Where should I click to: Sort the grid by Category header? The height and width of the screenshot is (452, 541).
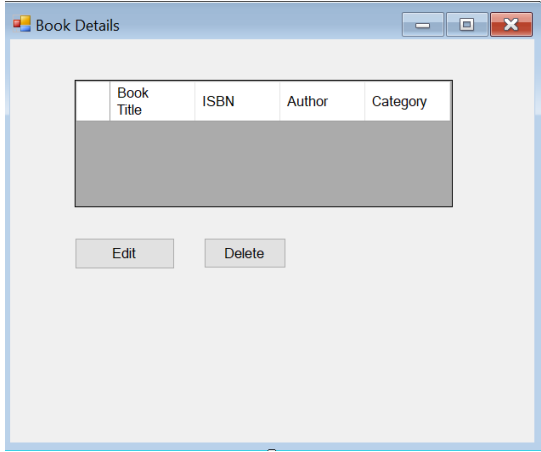click(x=407, y=101)
